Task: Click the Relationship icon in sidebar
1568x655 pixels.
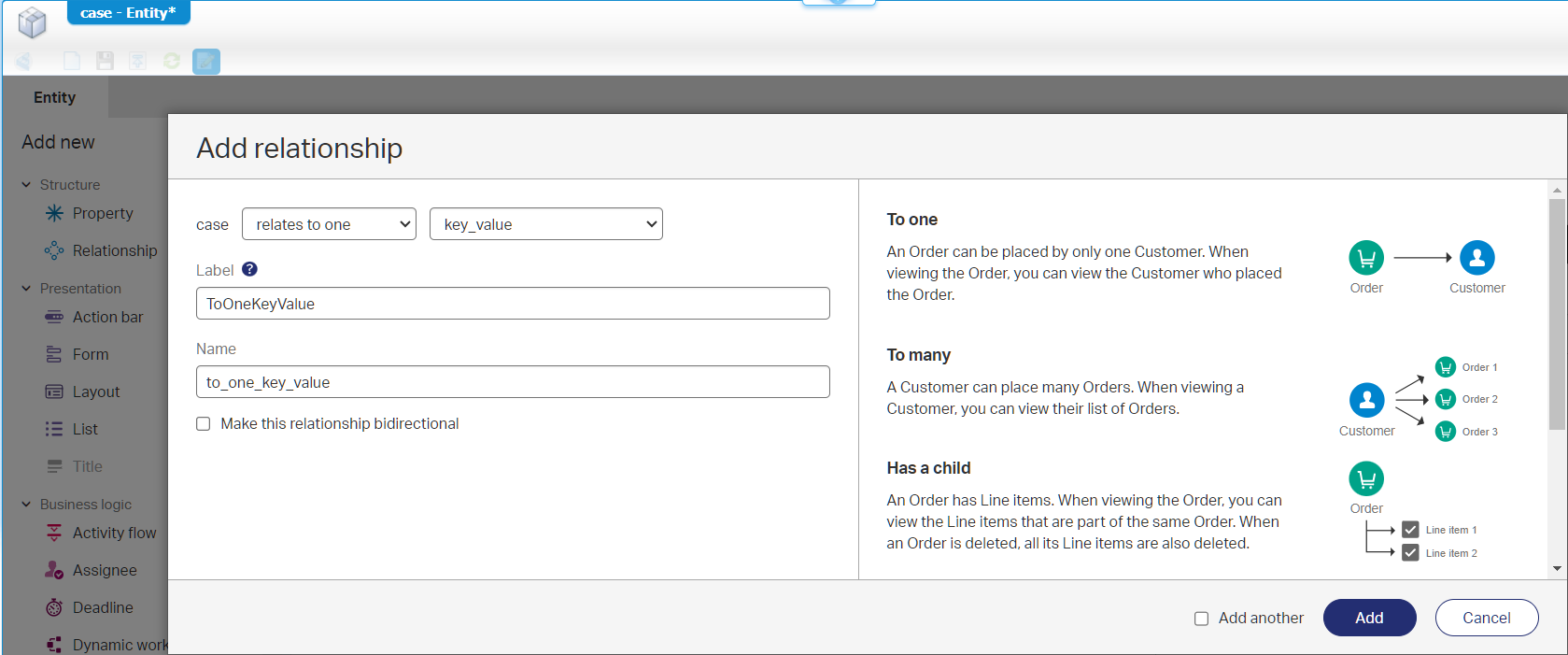Action: click(54, 250)
